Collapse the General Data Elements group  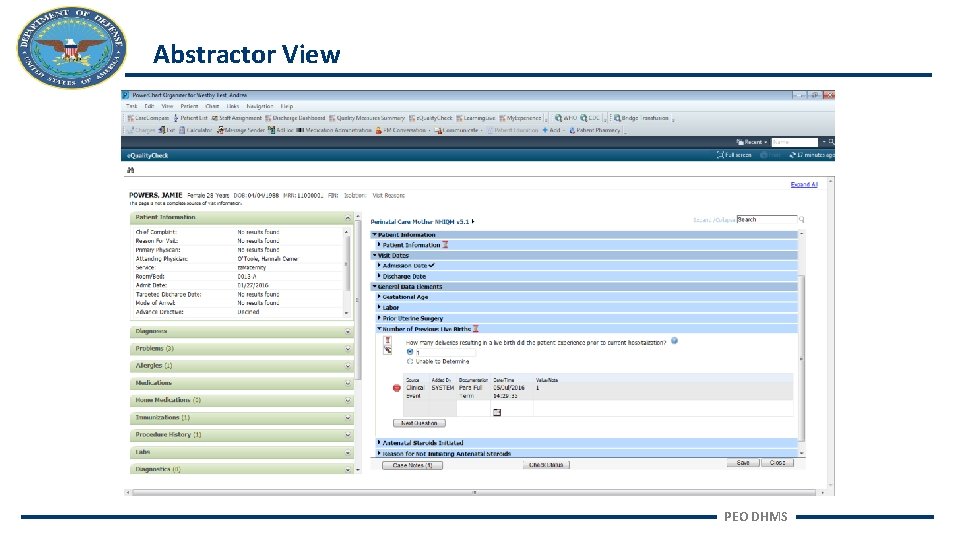[x=374, y=286]
